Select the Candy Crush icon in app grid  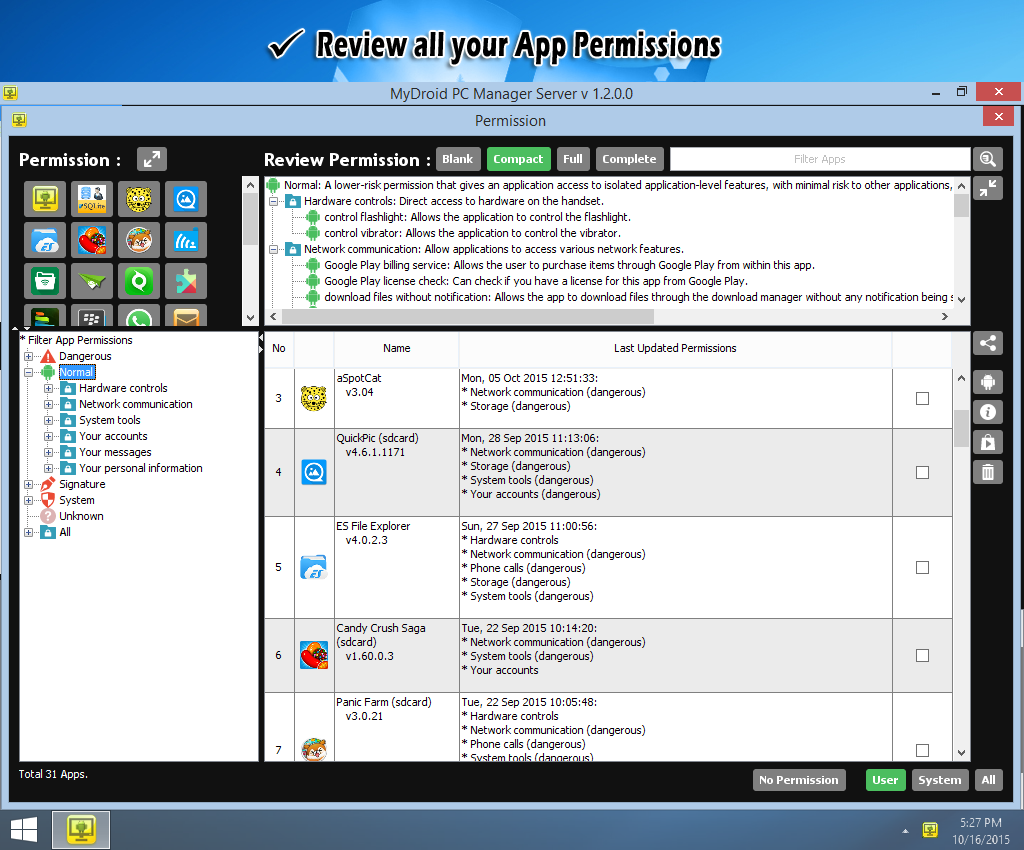click(x=92, y=240)
